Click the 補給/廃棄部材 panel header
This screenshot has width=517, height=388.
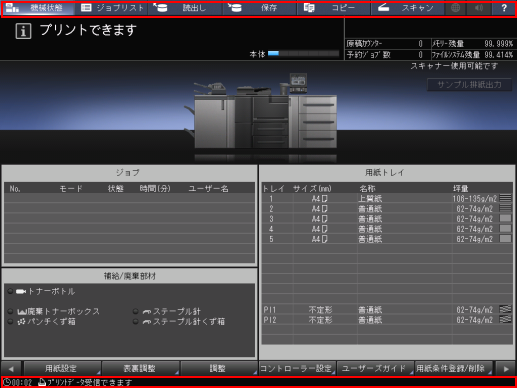tap(130, 276)
